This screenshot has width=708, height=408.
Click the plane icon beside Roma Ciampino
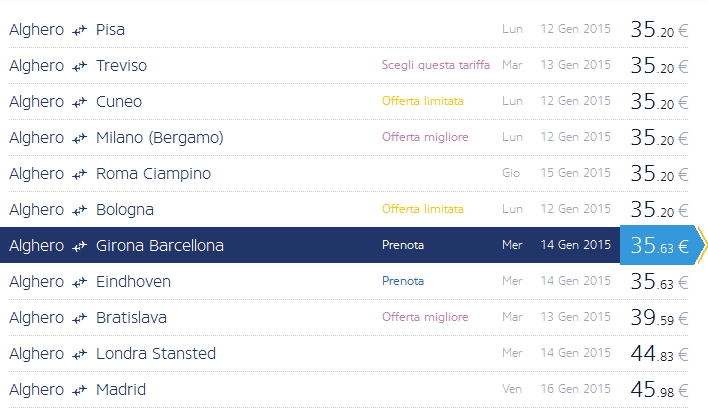coord(80,174)
